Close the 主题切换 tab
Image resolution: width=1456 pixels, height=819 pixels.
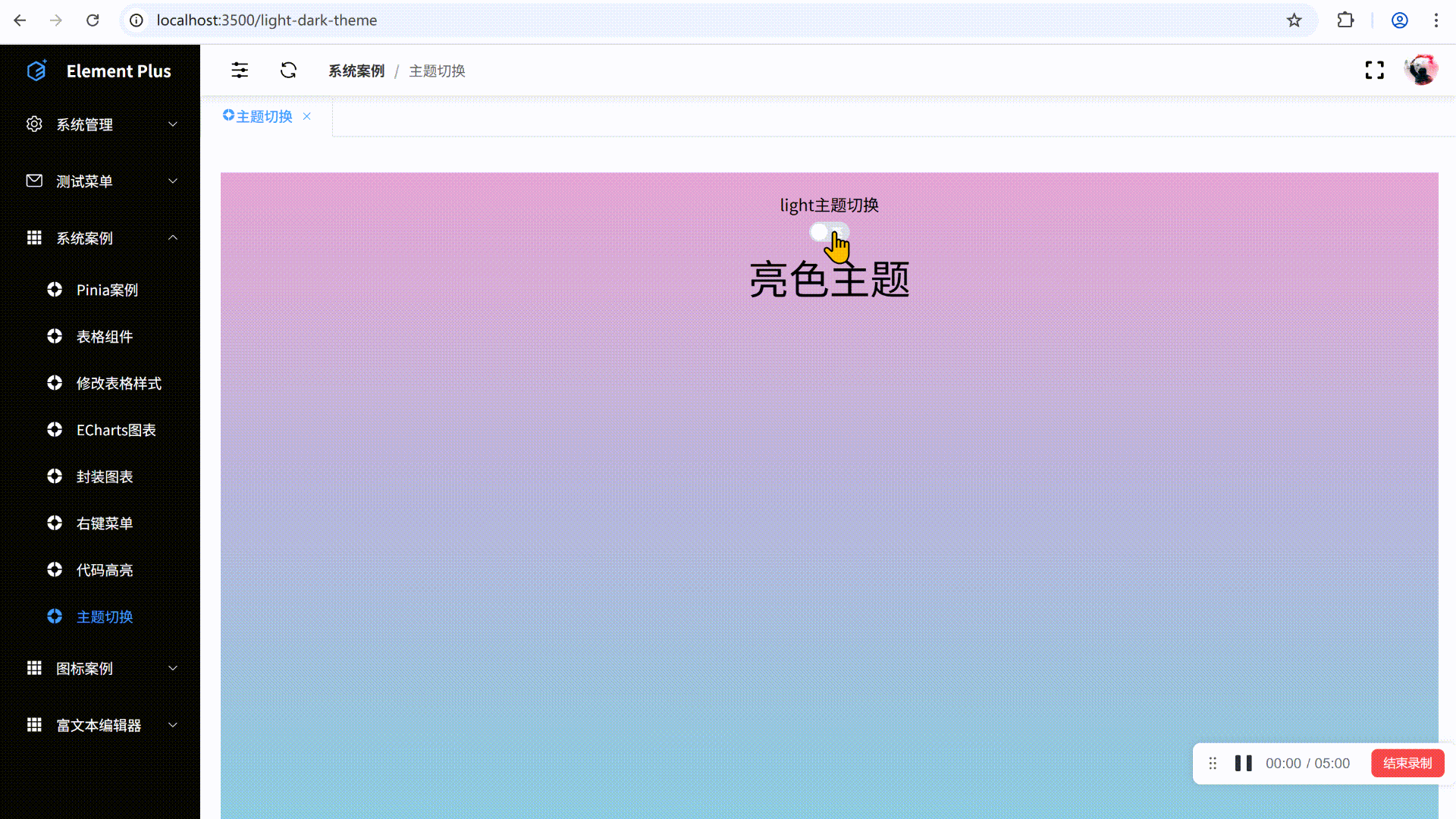(306, 116)
